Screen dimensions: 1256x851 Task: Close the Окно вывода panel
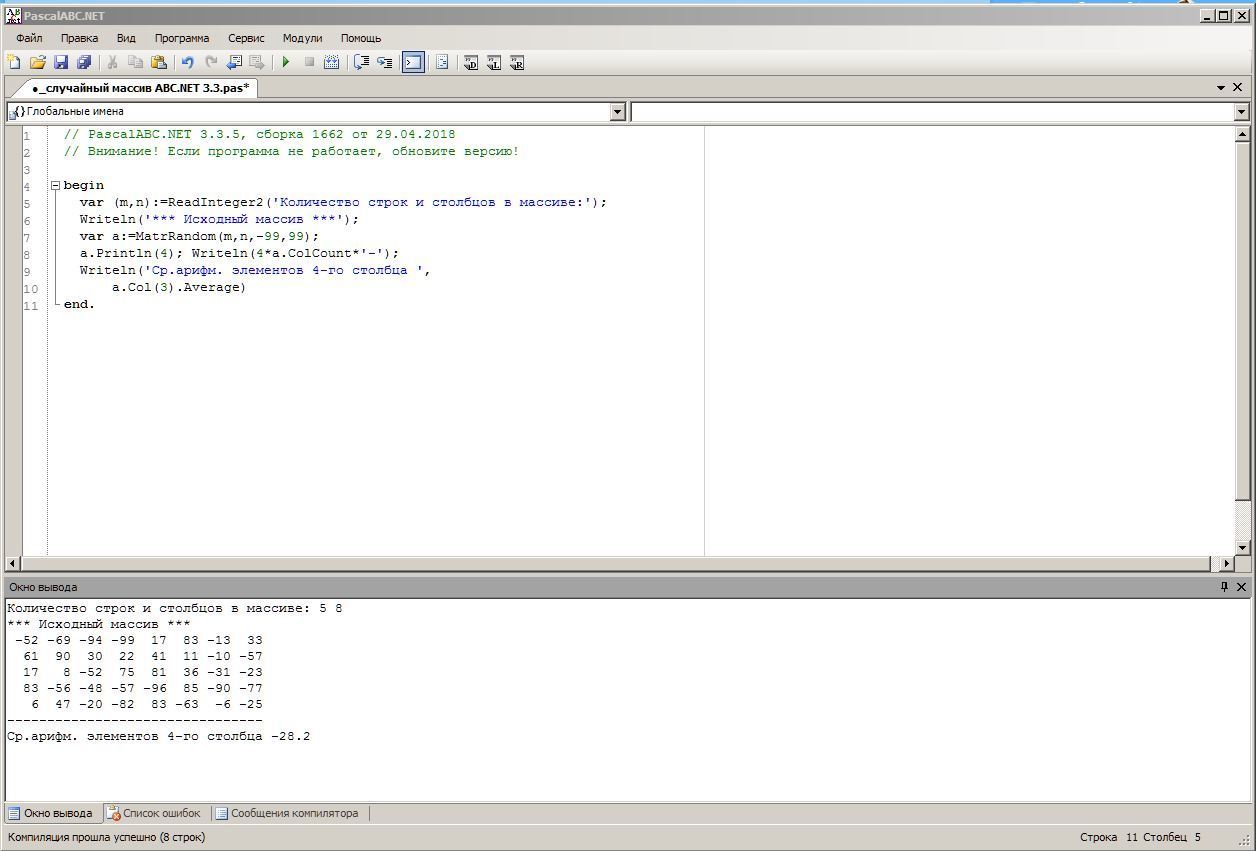click(1242, 587)
